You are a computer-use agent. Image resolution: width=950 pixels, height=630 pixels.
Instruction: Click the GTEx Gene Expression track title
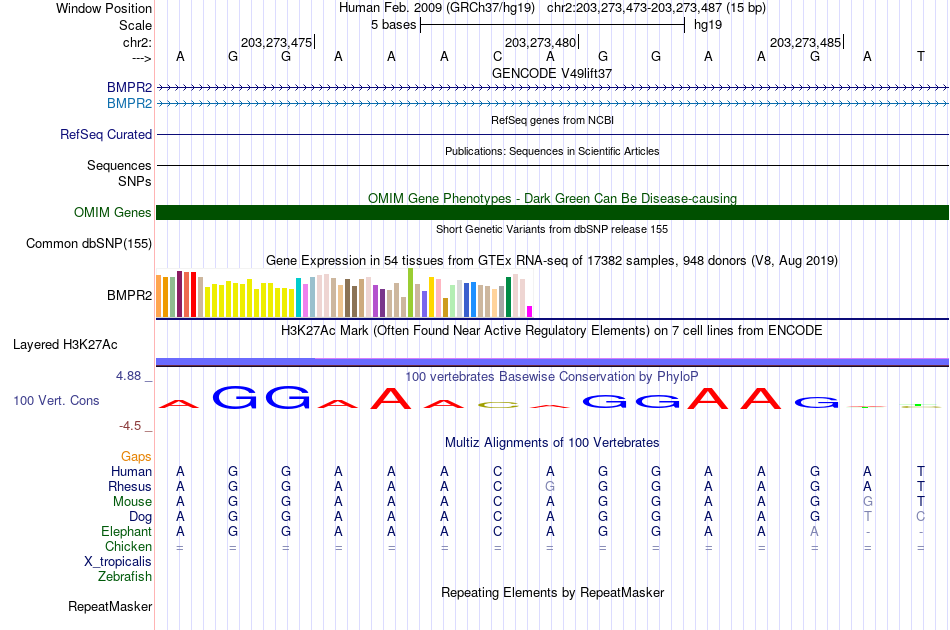(x=552, y=260)
